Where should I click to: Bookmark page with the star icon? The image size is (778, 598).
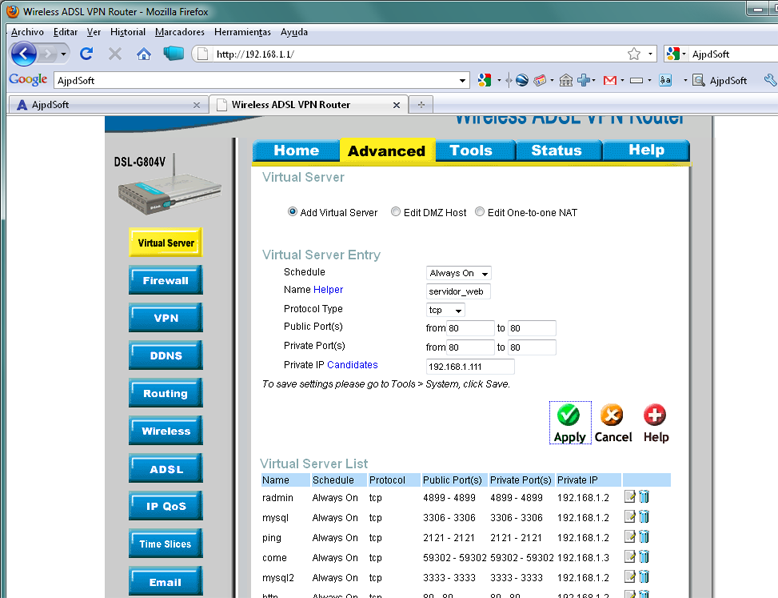(x=634, y=54)
